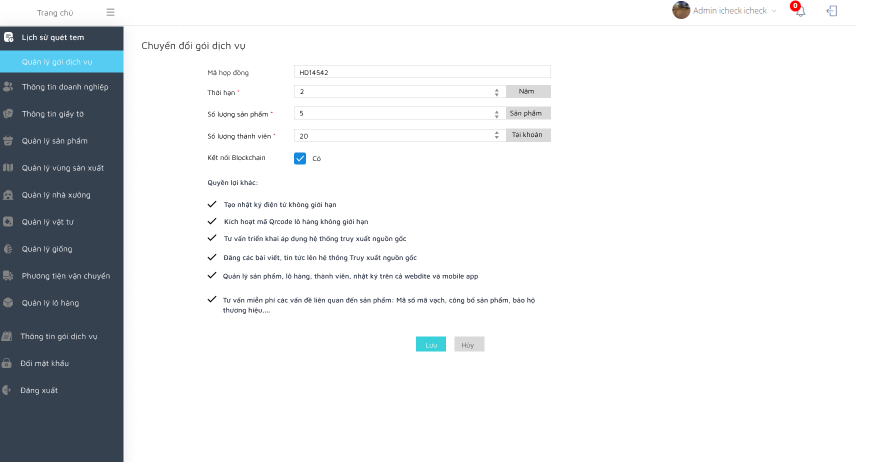Click the Quản lý nhà xưởng icon

[x=8, y=195]
